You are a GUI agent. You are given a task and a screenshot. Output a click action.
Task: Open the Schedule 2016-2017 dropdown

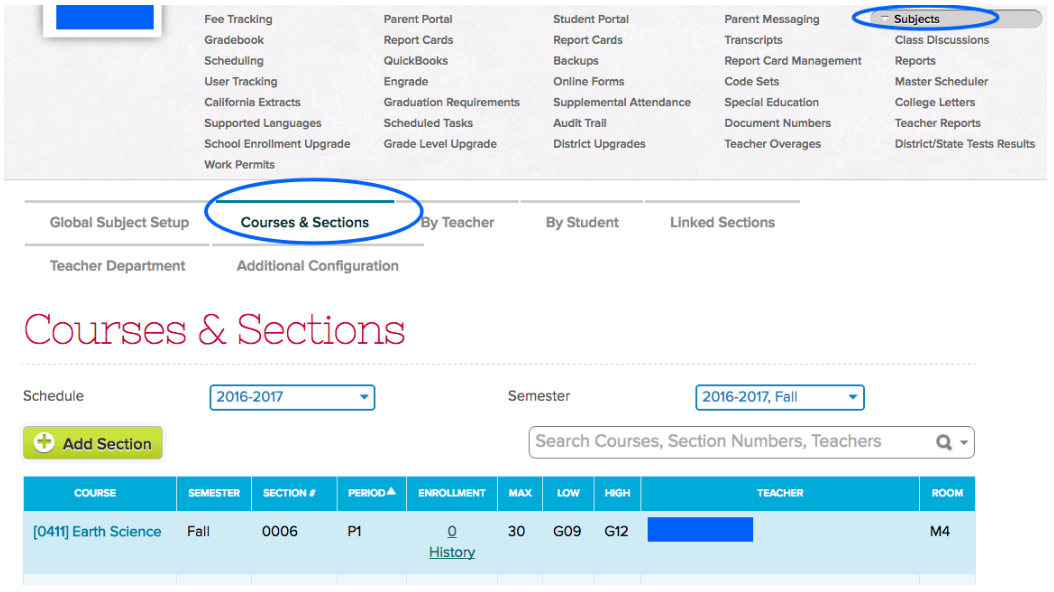(x=292, y=397)
